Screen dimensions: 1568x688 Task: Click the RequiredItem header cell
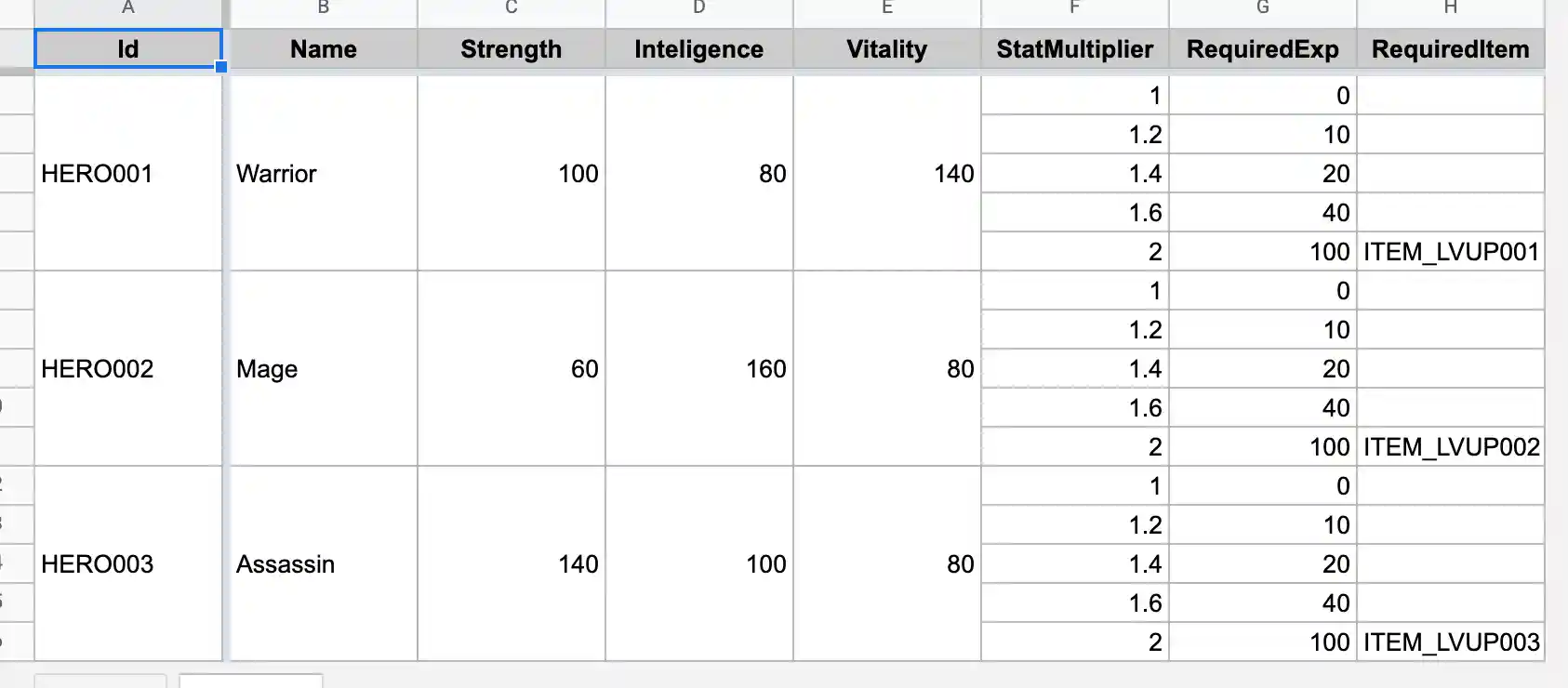pyautogui.click(x=1450, y=49)
